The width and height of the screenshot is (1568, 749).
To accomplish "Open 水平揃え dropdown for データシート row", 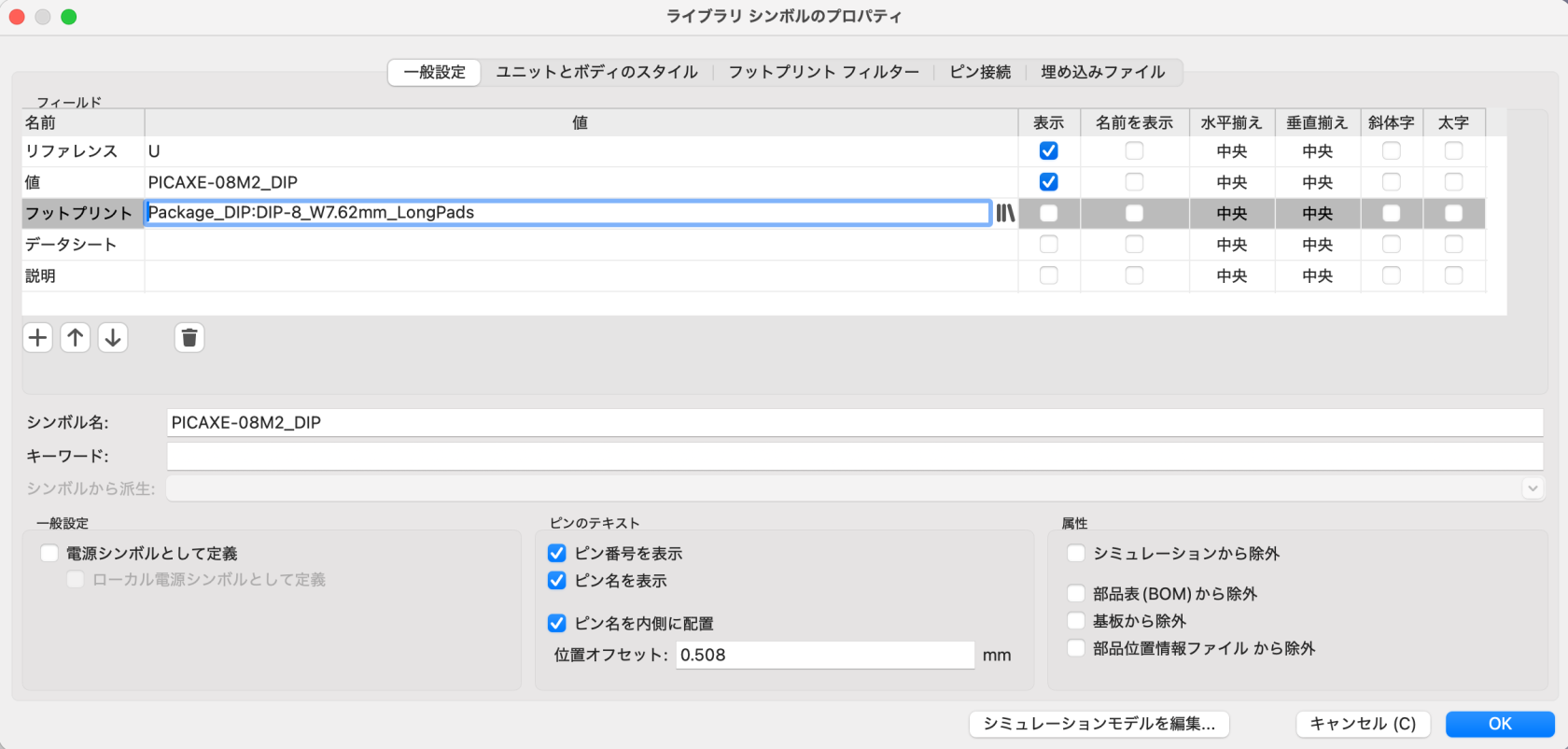I will 1232,245.
